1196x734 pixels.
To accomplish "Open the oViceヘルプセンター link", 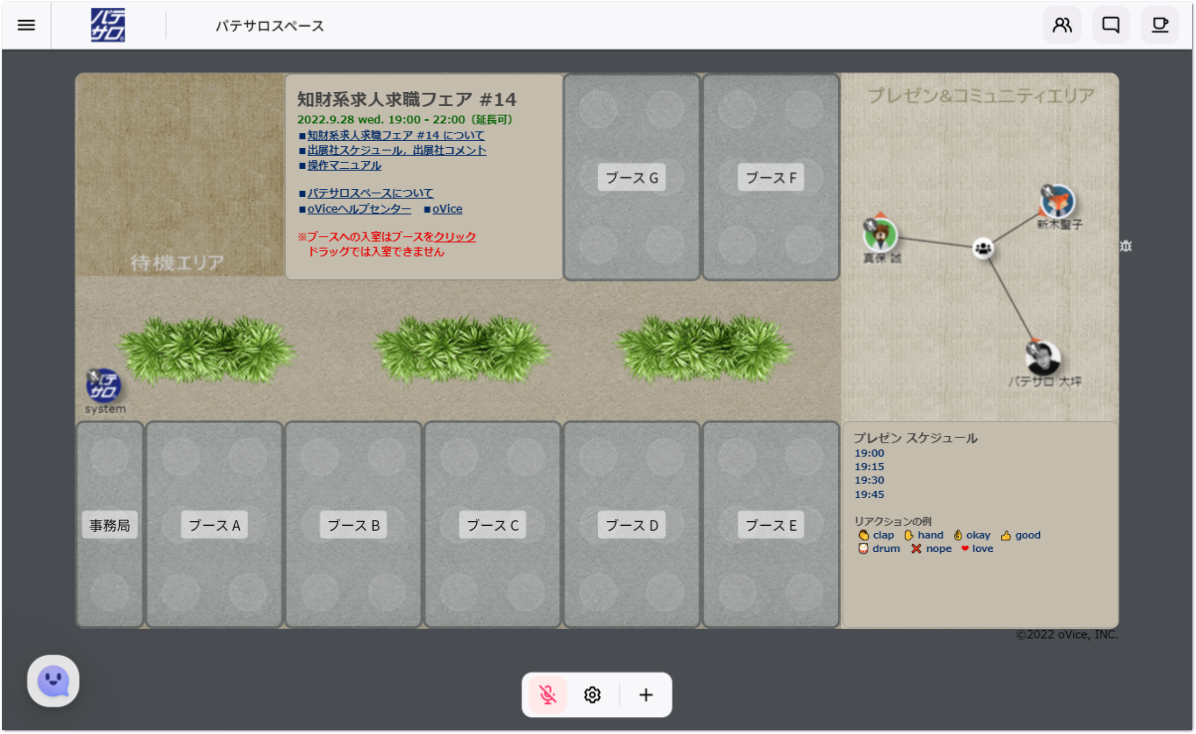I will coord(359,209).
